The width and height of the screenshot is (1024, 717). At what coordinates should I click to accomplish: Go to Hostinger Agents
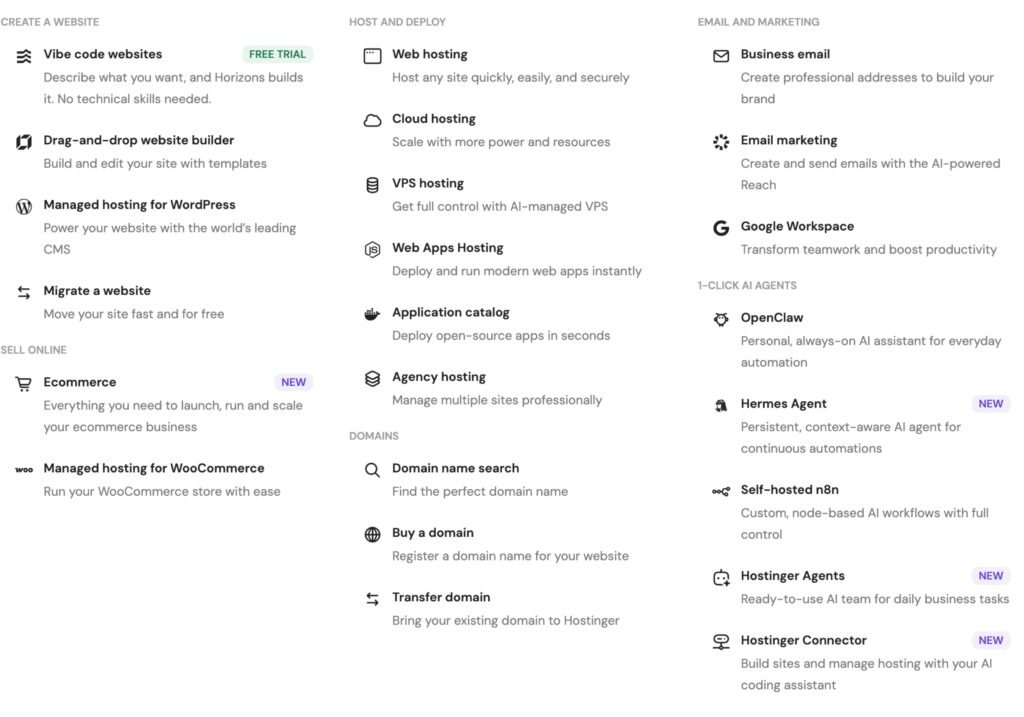coord(792,576)
